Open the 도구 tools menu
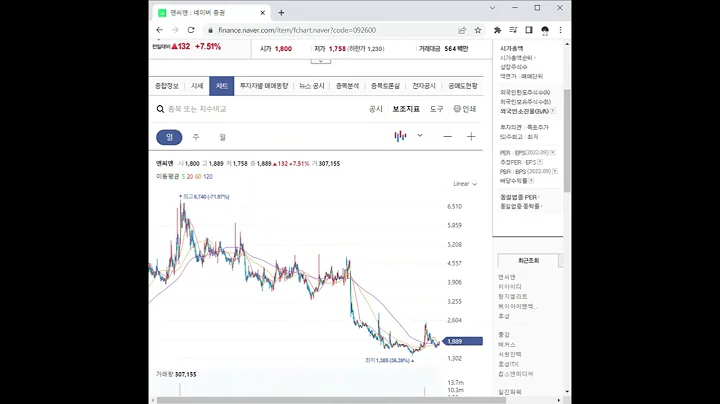 (x=437, y=109)
